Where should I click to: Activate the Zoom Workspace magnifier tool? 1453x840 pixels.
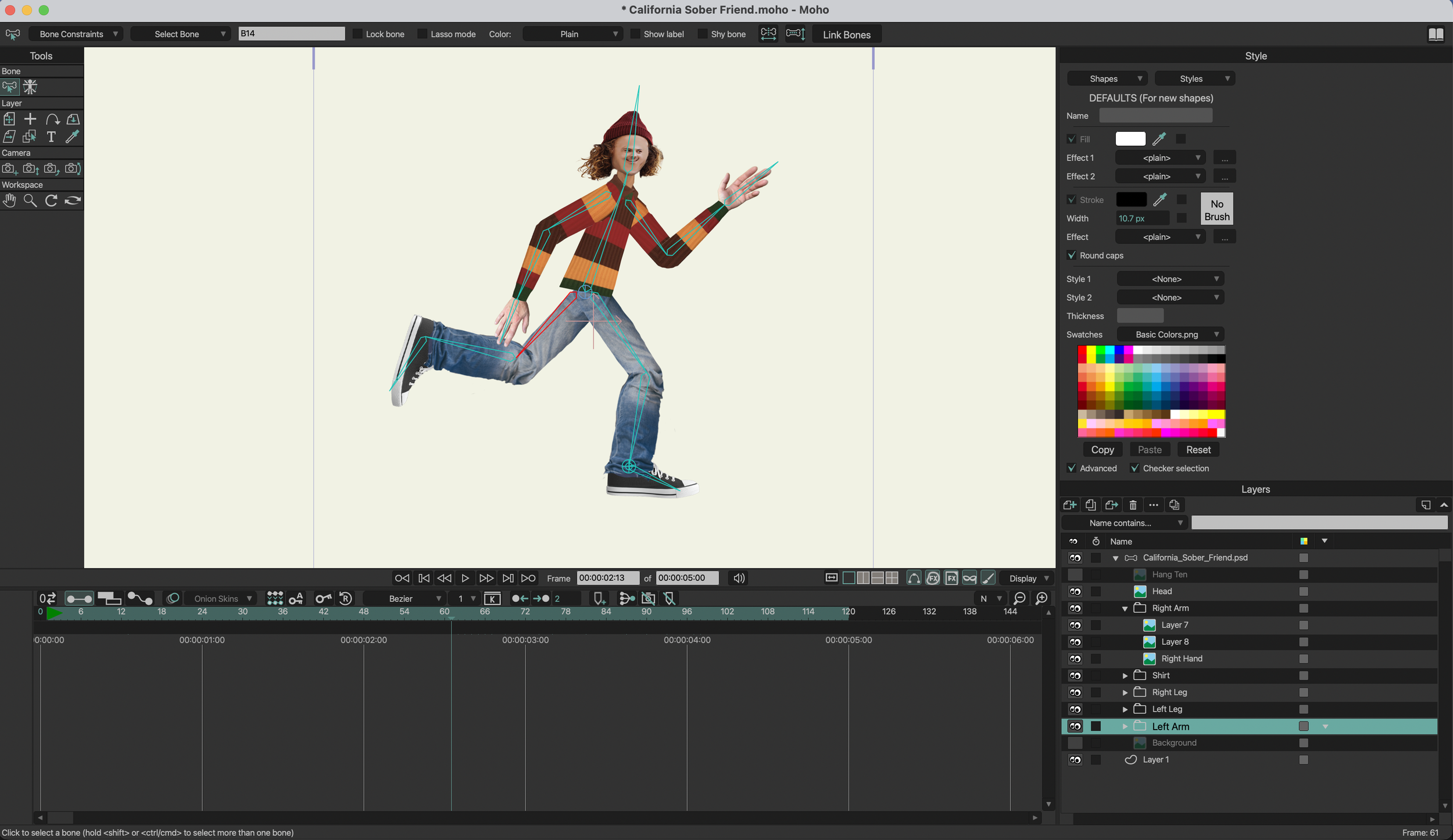point(30,200)
